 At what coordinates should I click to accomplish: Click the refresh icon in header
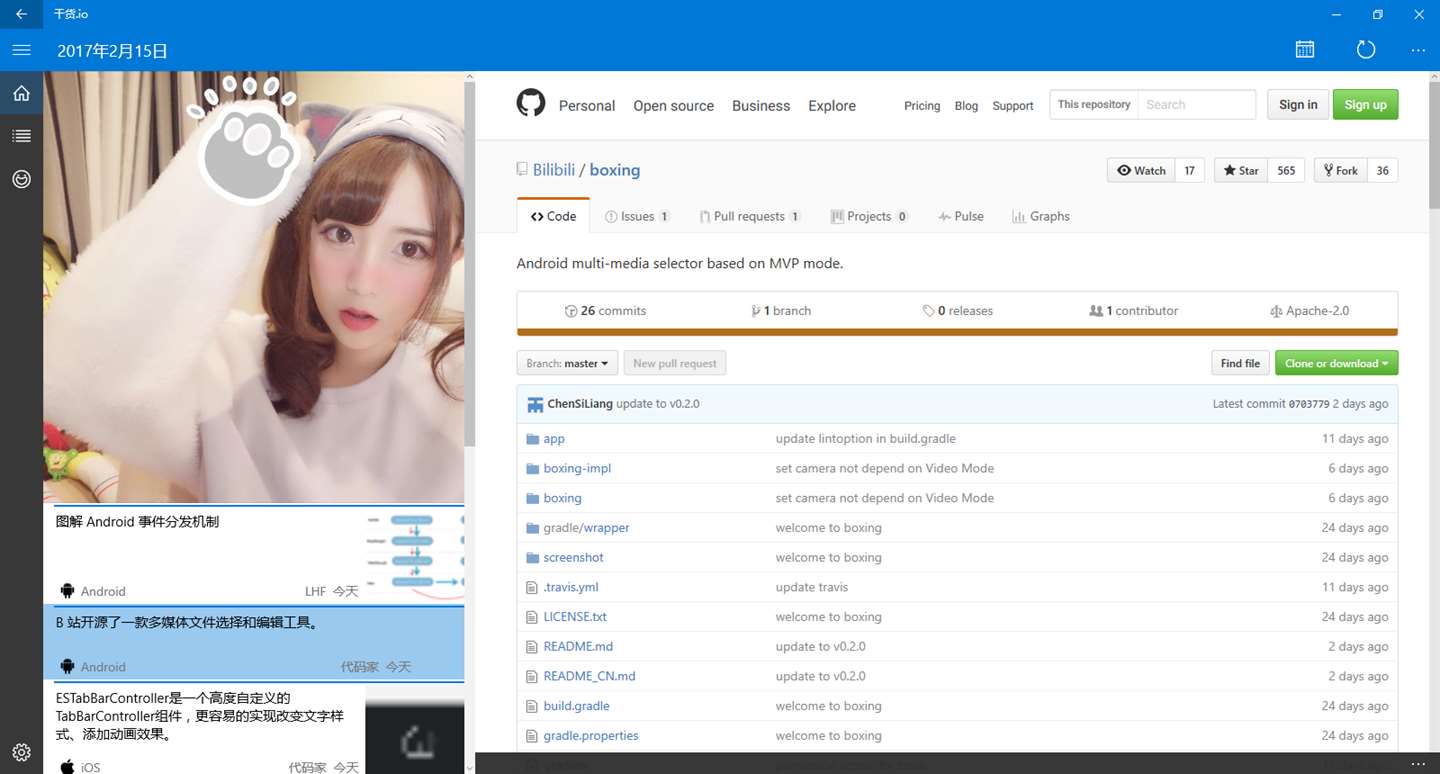(1365, 50)
